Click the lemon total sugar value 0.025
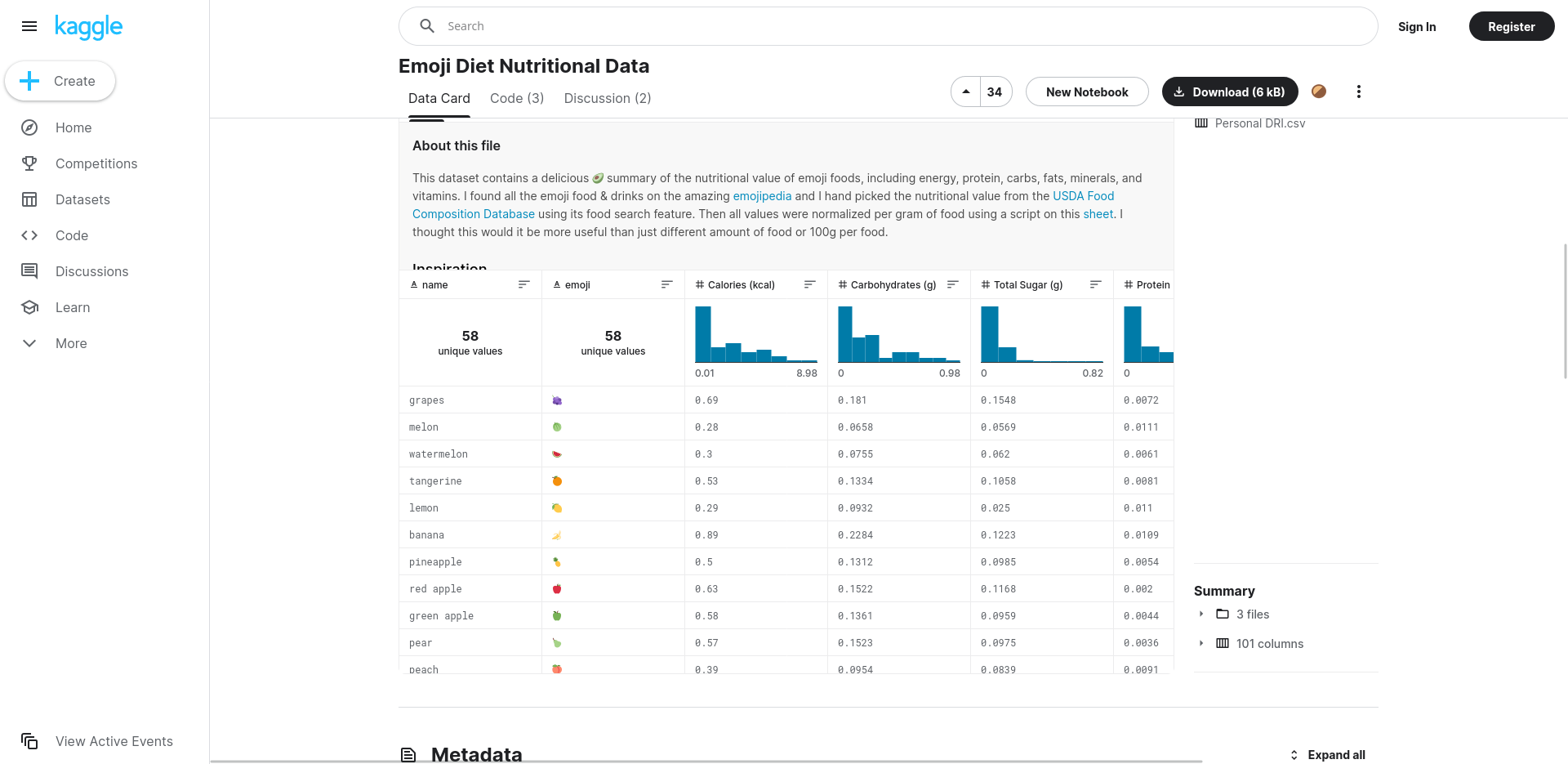Screen dimensions: 1568x764 [x=996, y=508]
